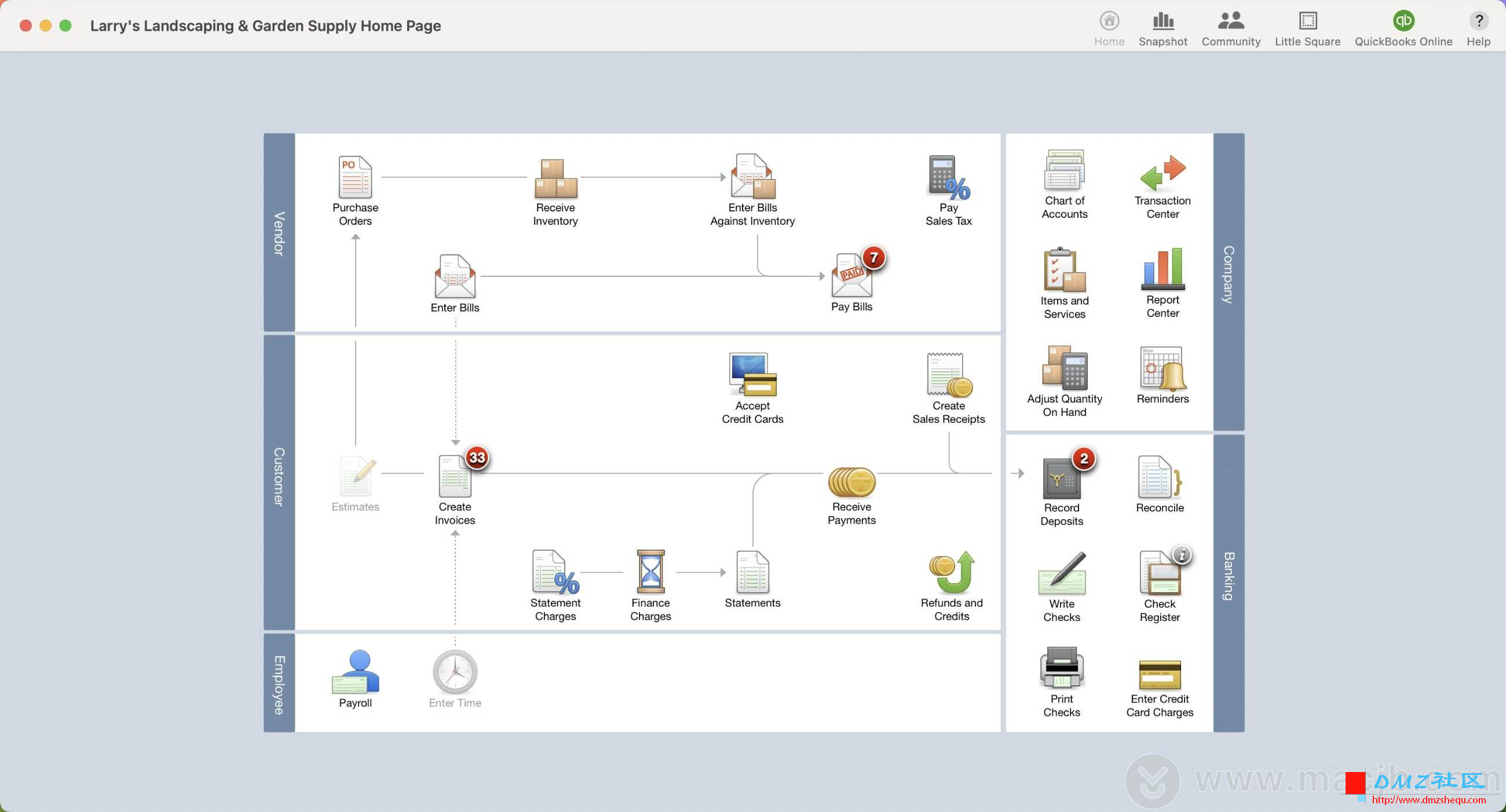Click the Statements icon
The image size is (1506, 812).
(x=752, y=572)
